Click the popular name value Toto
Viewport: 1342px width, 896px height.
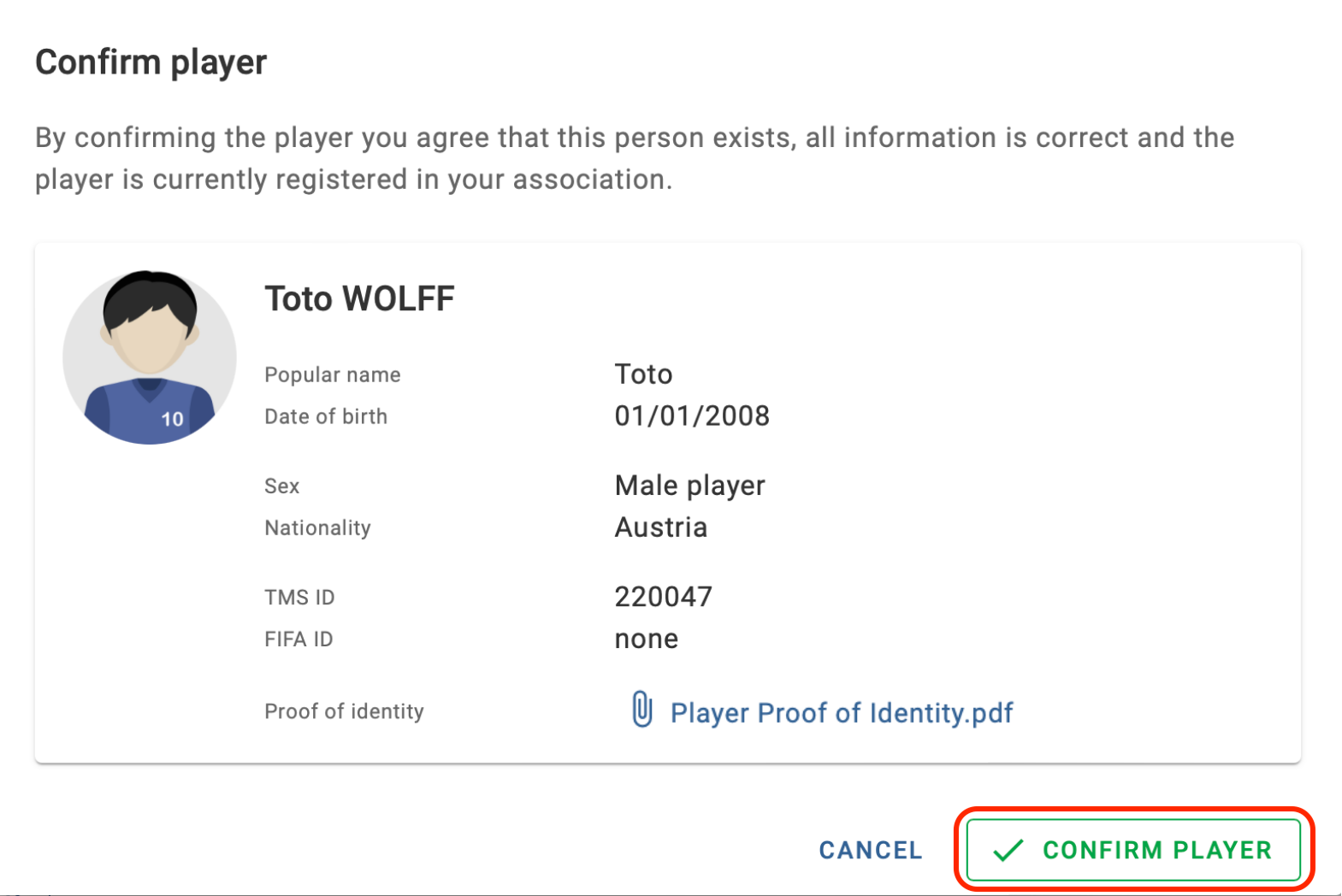(x=644, y=374)
